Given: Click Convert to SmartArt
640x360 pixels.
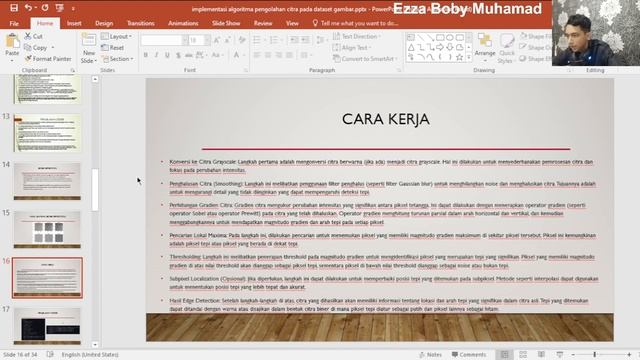Looking at the screenshot, I should 365,59.
